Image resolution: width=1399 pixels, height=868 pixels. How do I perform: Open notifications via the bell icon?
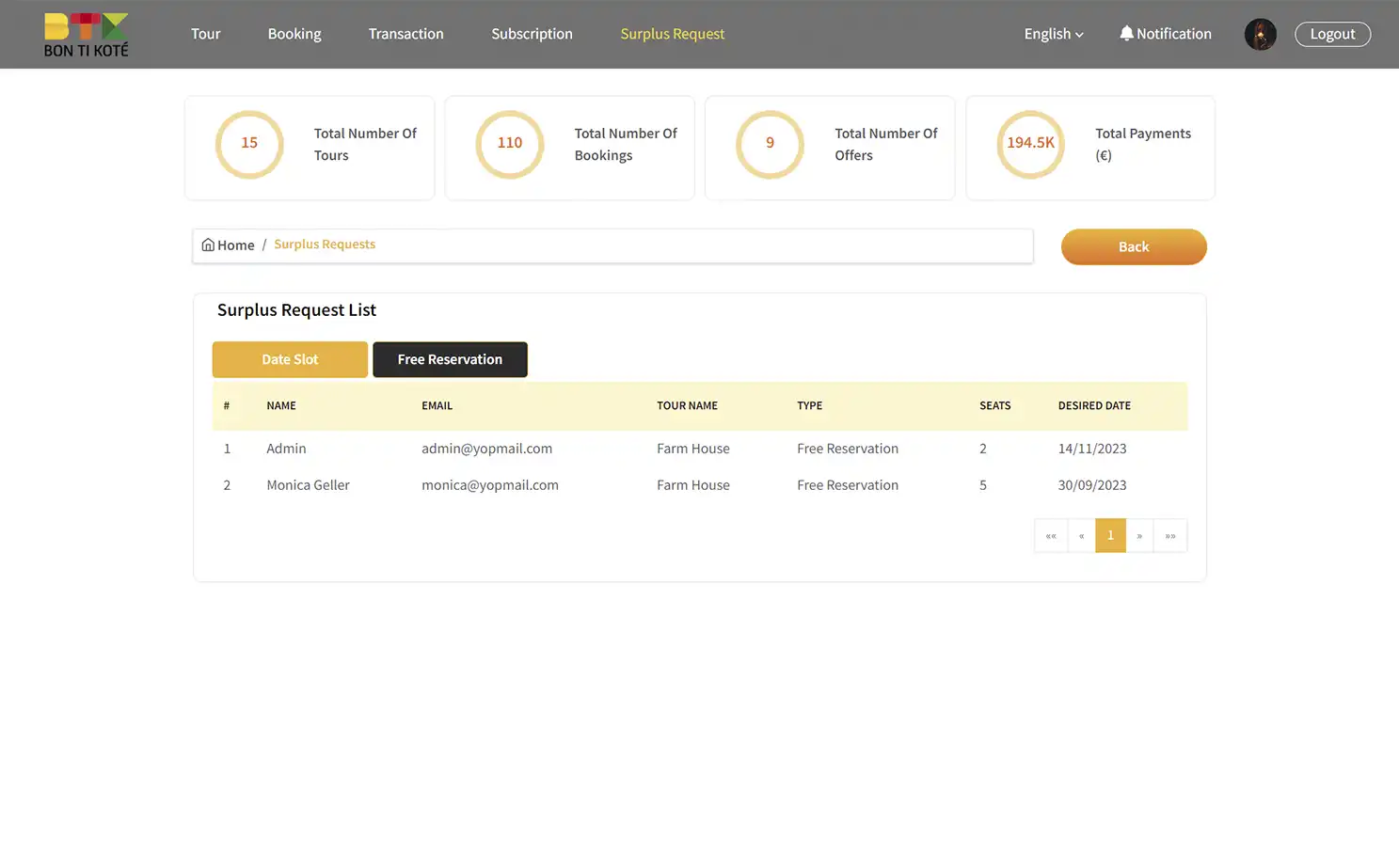pos(1165,34)
